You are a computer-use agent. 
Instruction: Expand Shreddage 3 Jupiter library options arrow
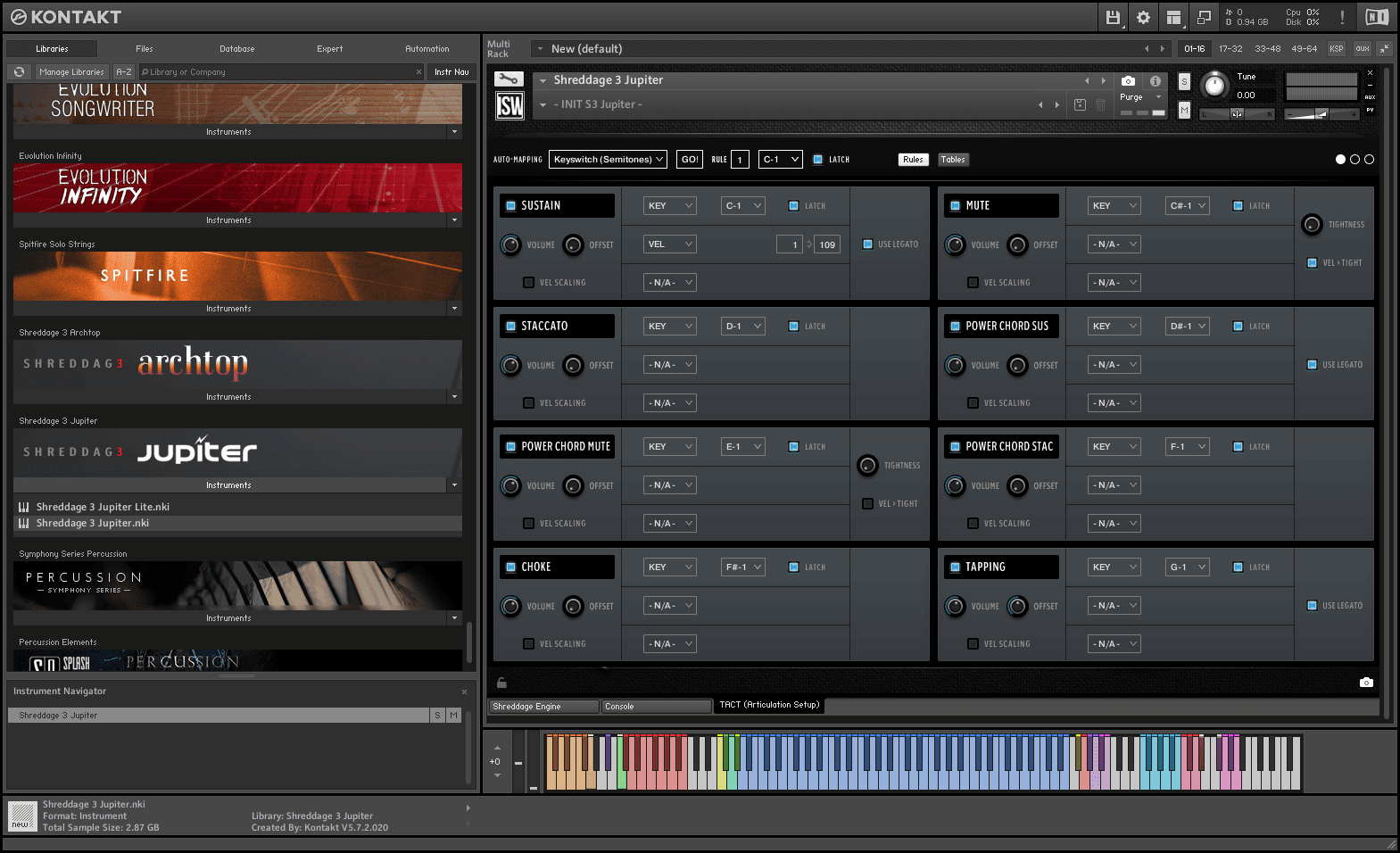point(454,485)
